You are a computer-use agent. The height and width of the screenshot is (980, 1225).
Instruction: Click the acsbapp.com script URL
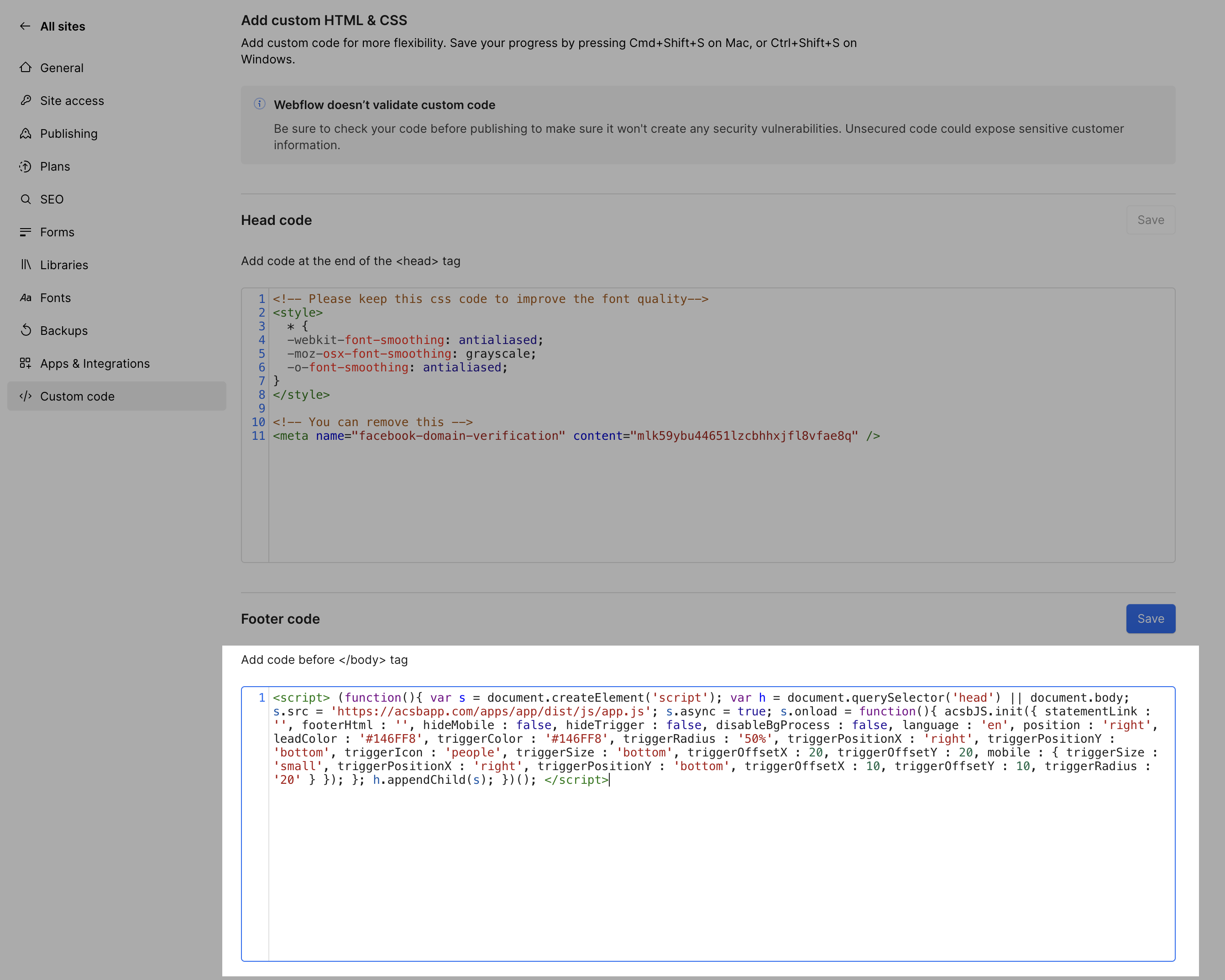pyautogui.click(x=490, y=711)
